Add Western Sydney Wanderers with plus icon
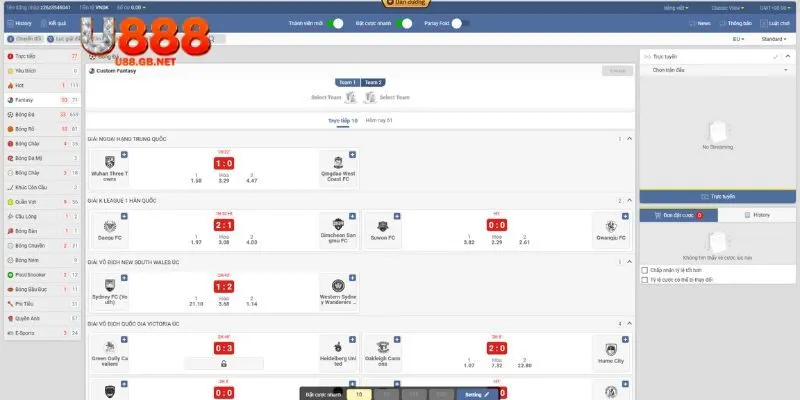Screen dimensions: 800x400 point(352,278)
